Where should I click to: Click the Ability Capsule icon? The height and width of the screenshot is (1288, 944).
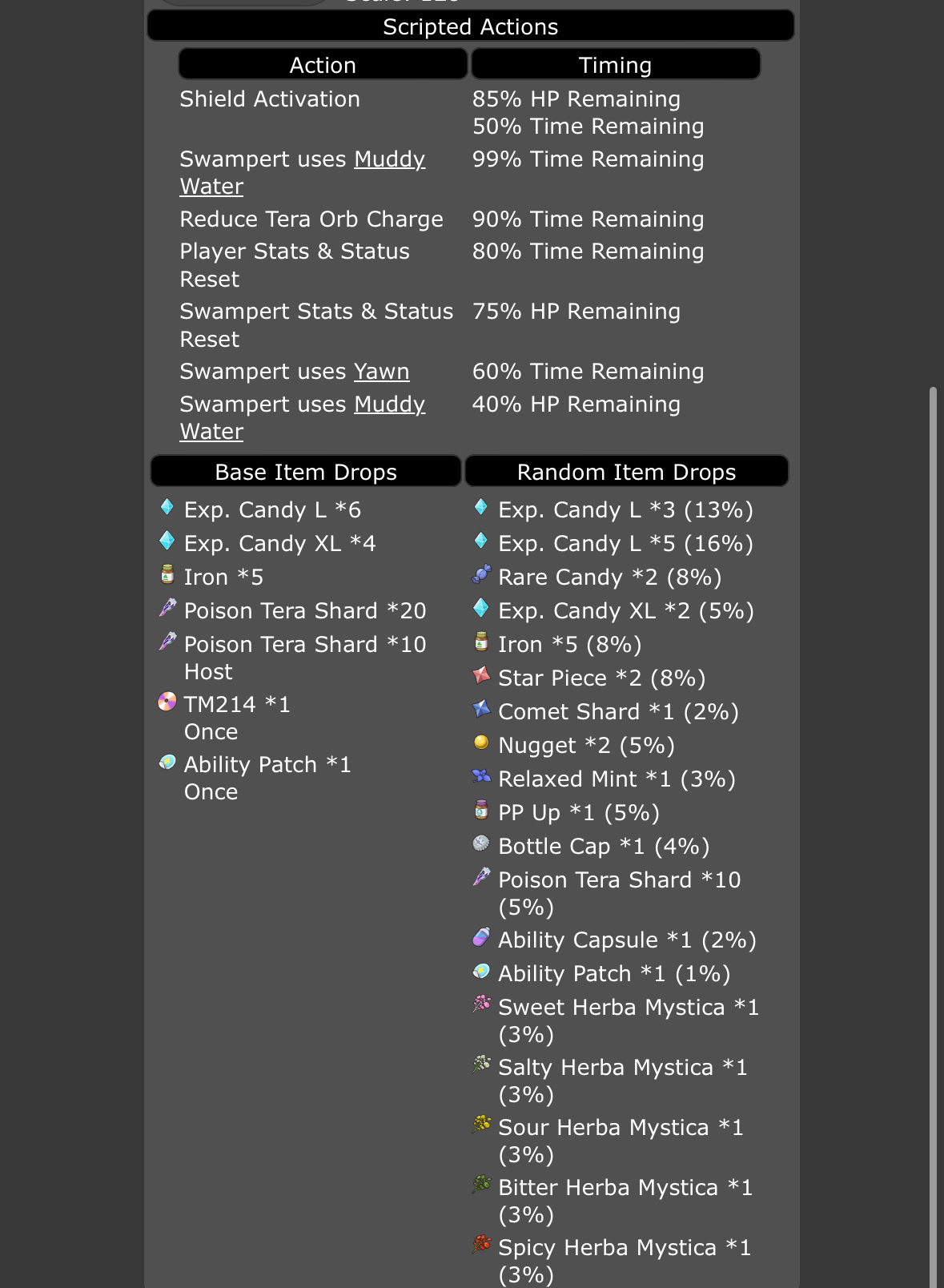[481, 937]
